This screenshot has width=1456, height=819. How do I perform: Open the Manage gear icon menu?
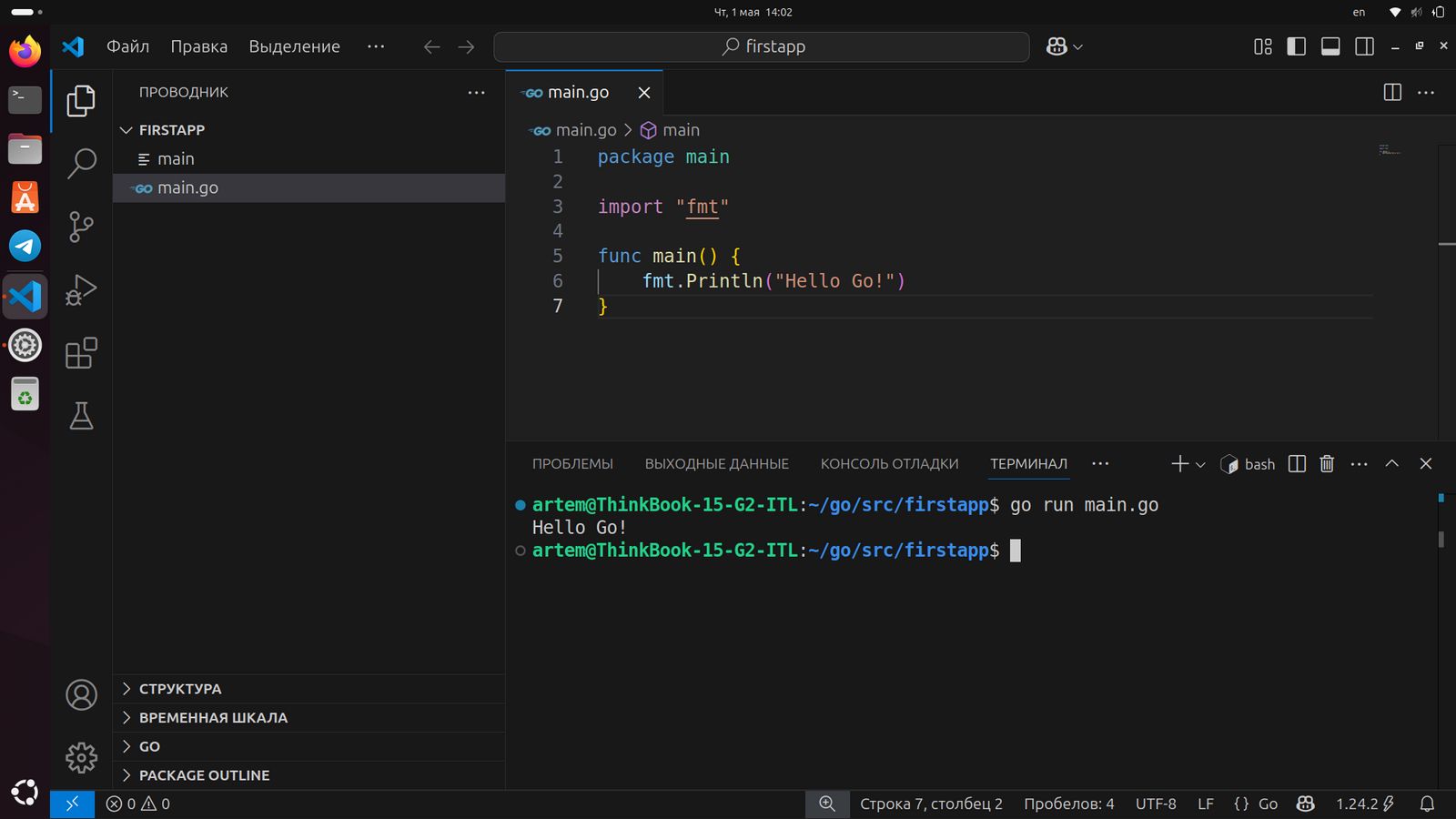click(x=81, y=757)
